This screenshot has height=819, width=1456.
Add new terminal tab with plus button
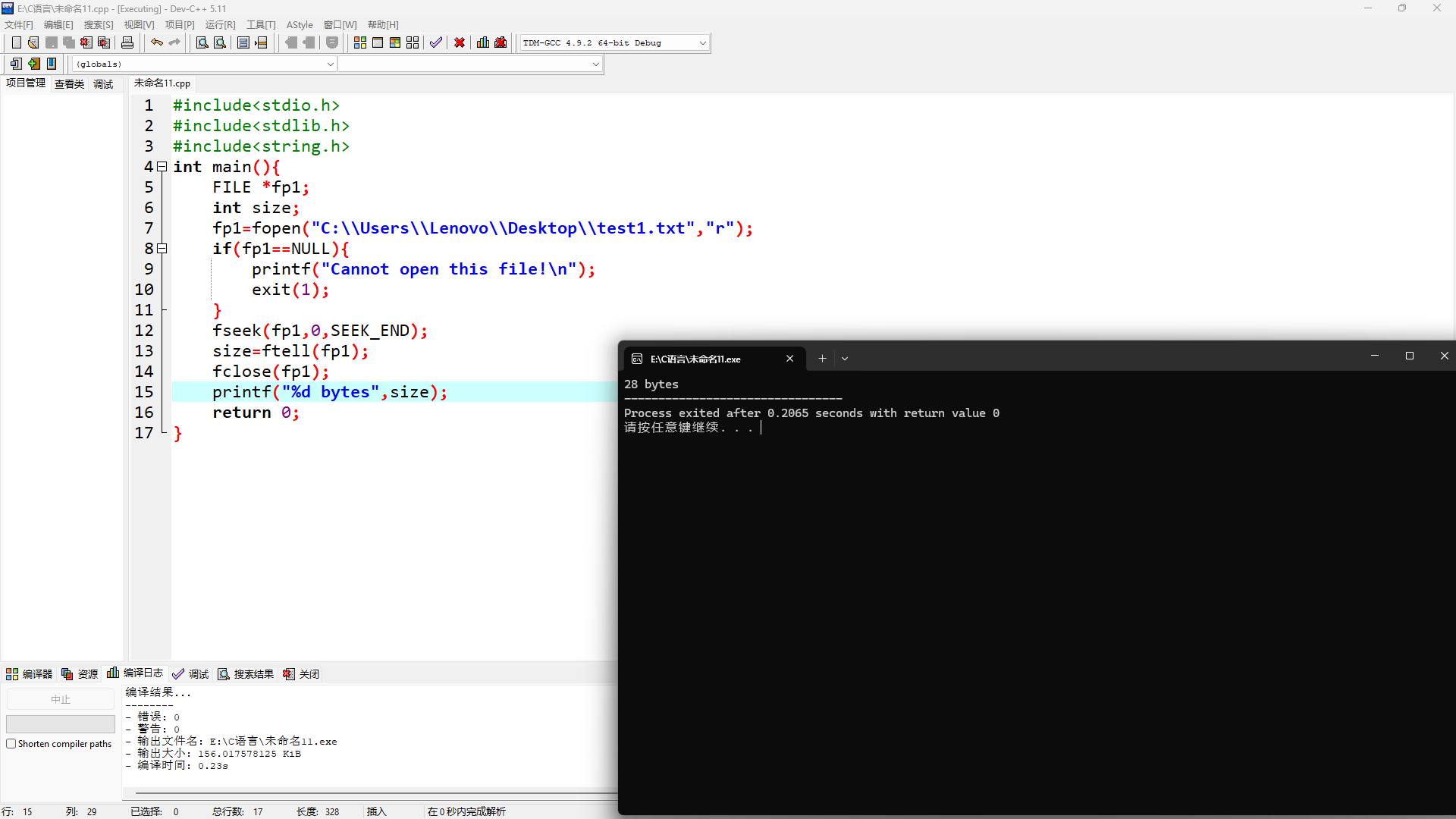pos(822,359)
